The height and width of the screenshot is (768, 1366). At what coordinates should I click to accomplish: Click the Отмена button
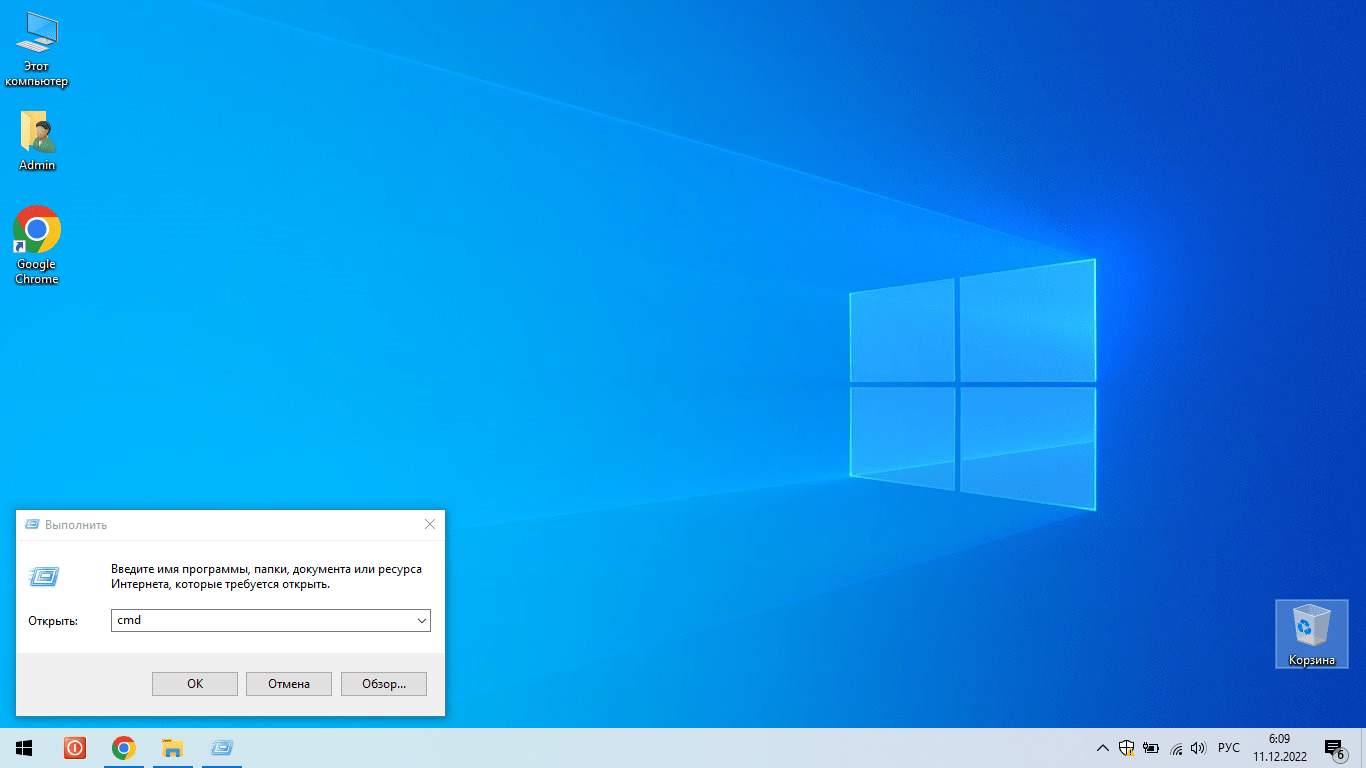tap(288, 684)
